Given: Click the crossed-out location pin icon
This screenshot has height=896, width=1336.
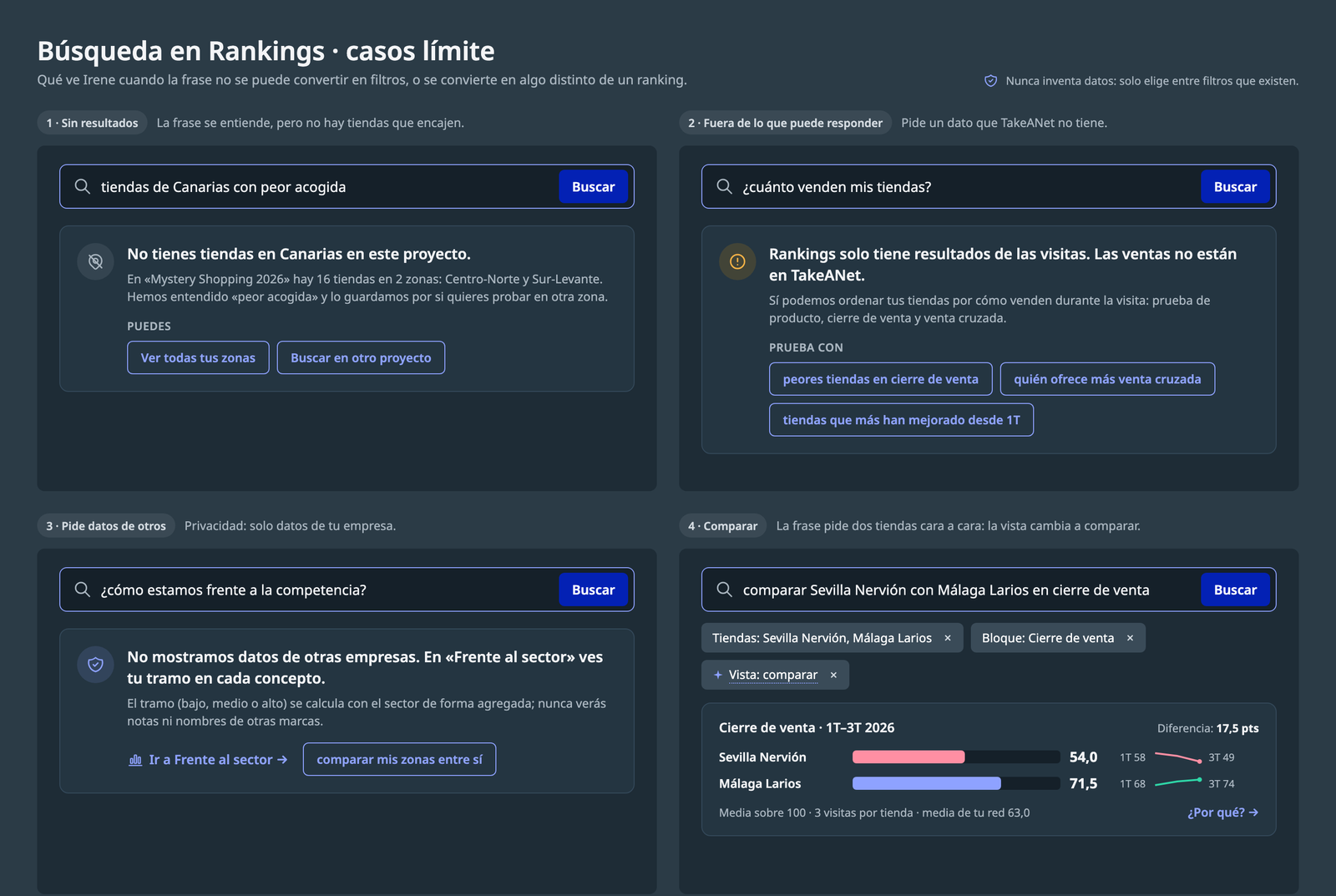Looking at the screenshot, I should click(x=95, y=261).
